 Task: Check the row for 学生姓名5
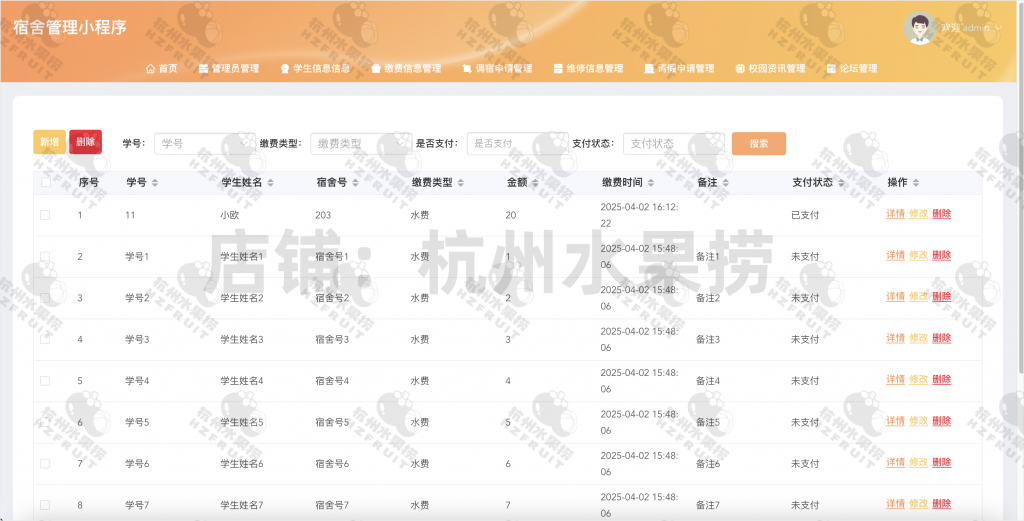coord(45,422)
